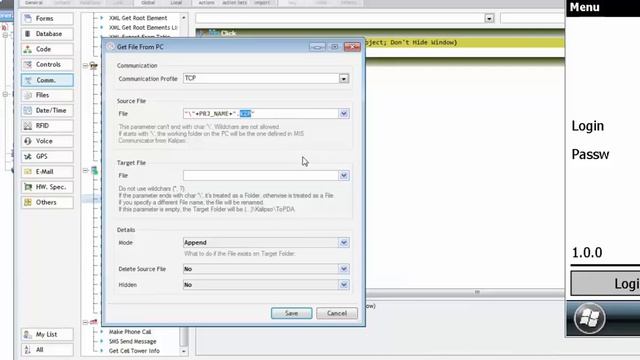
Task: Select the Database category button
Action: [x=47, y=34]
